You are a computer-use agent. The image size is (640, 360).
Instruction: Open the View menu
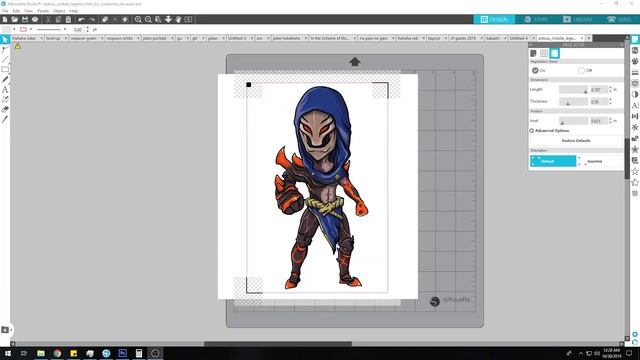(x=29, y=11)
